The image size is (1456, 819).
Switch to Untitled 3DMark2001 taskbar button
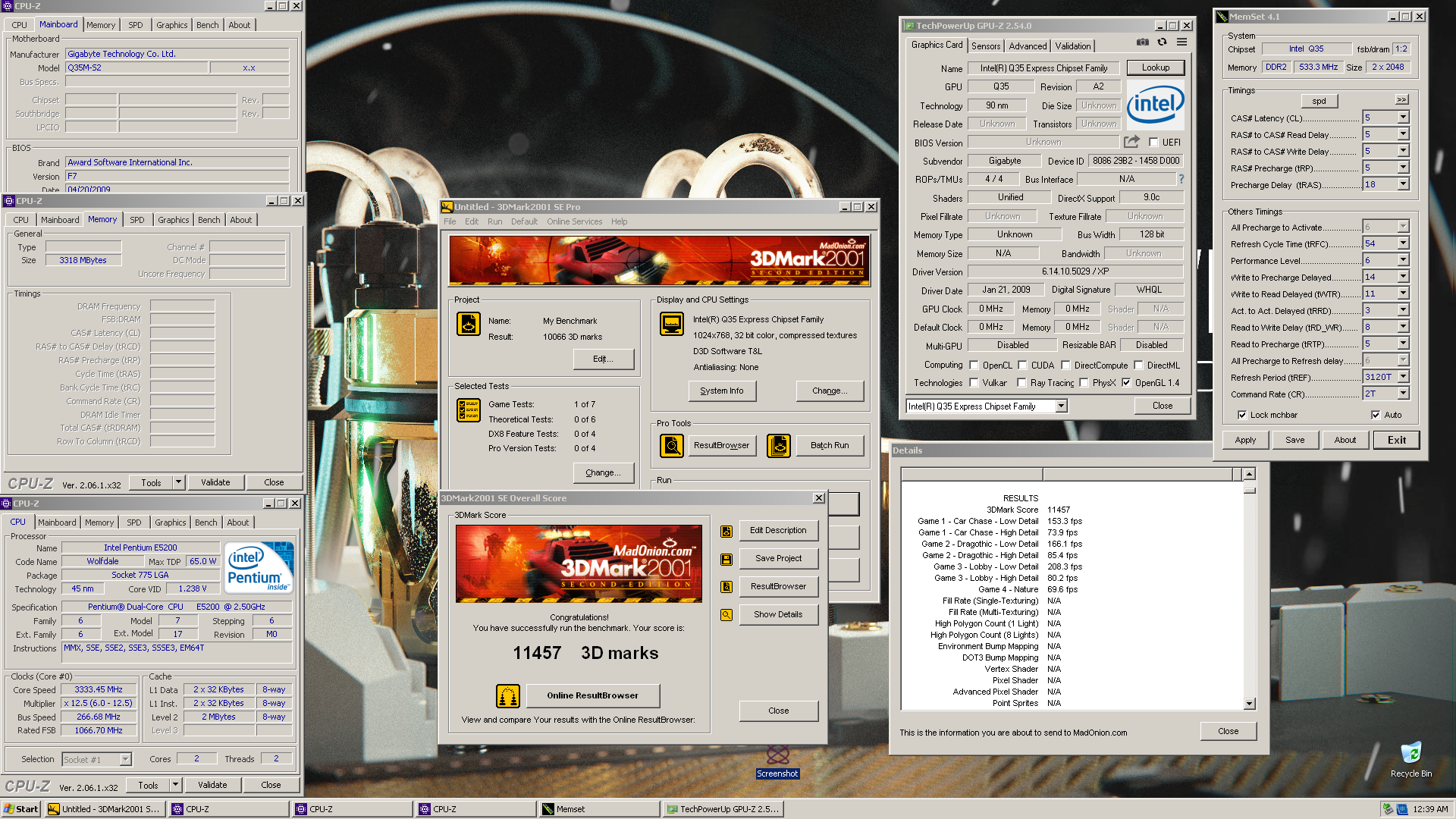[x=105, y=809]
